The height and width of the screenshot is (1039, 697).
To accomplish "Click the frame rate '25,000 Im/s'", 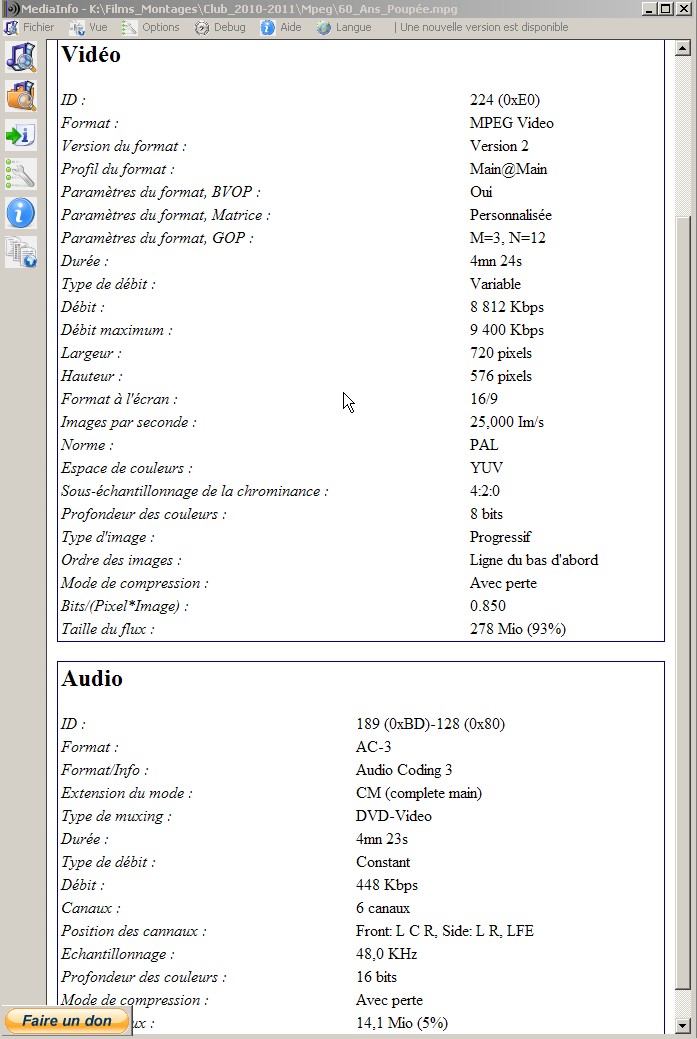I will tap(507, 422).
